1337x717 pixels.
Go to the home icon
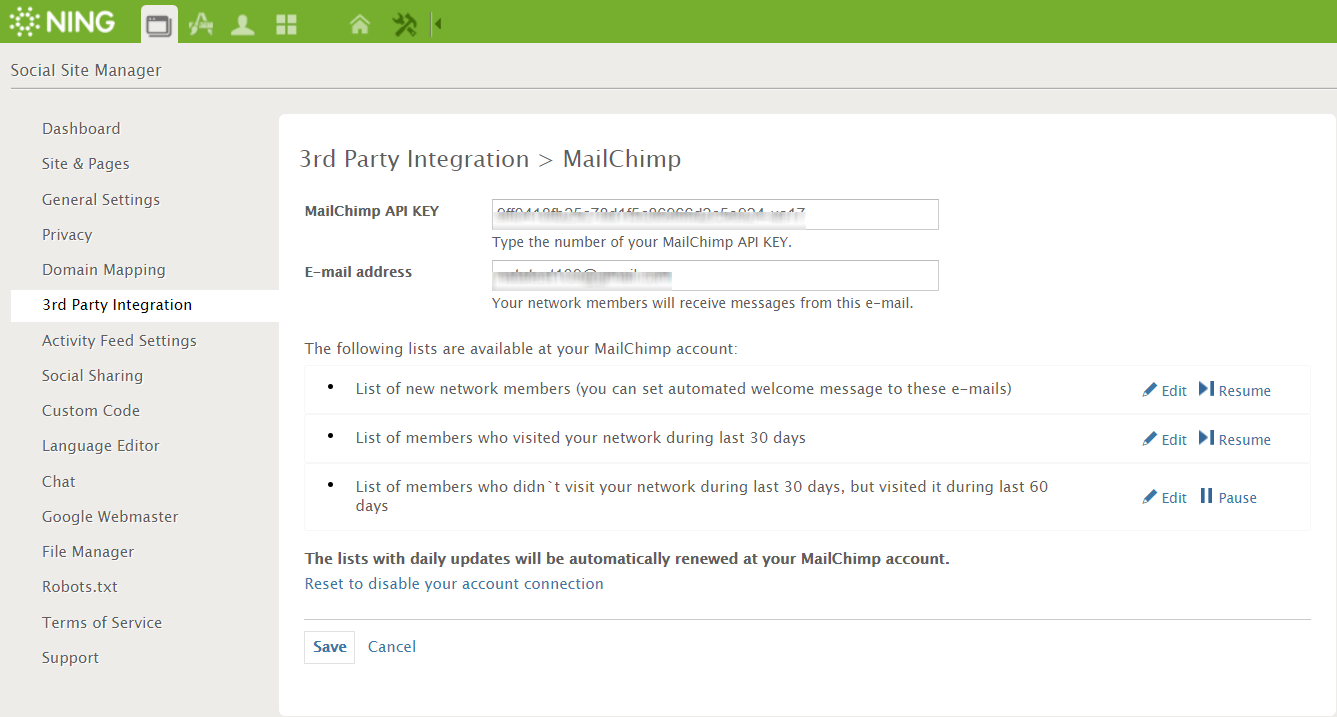point(360,25)
